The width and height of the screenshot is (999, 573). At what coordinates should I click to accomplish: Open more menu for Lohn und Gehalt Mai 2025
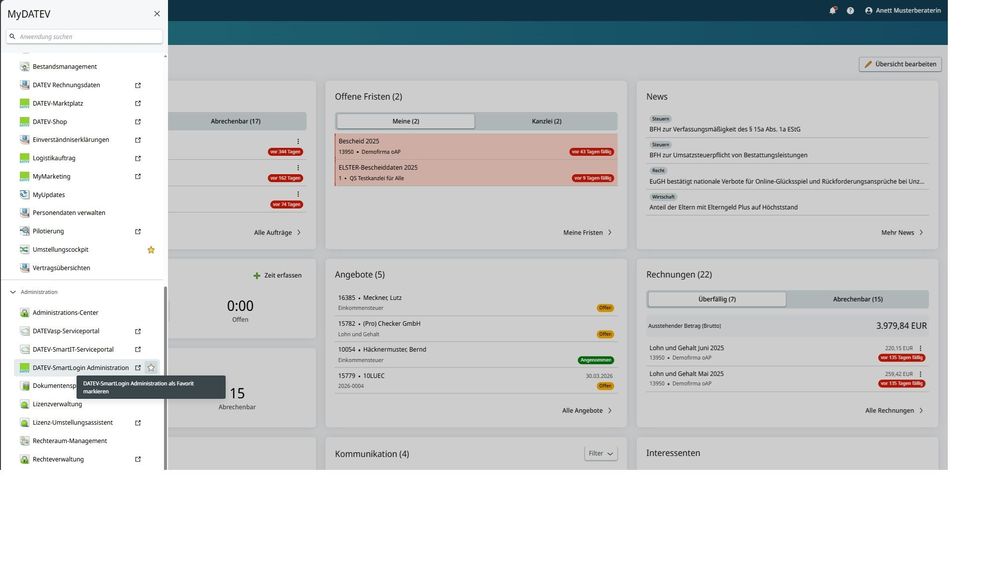pyautogui.click(x=921, y=374)
